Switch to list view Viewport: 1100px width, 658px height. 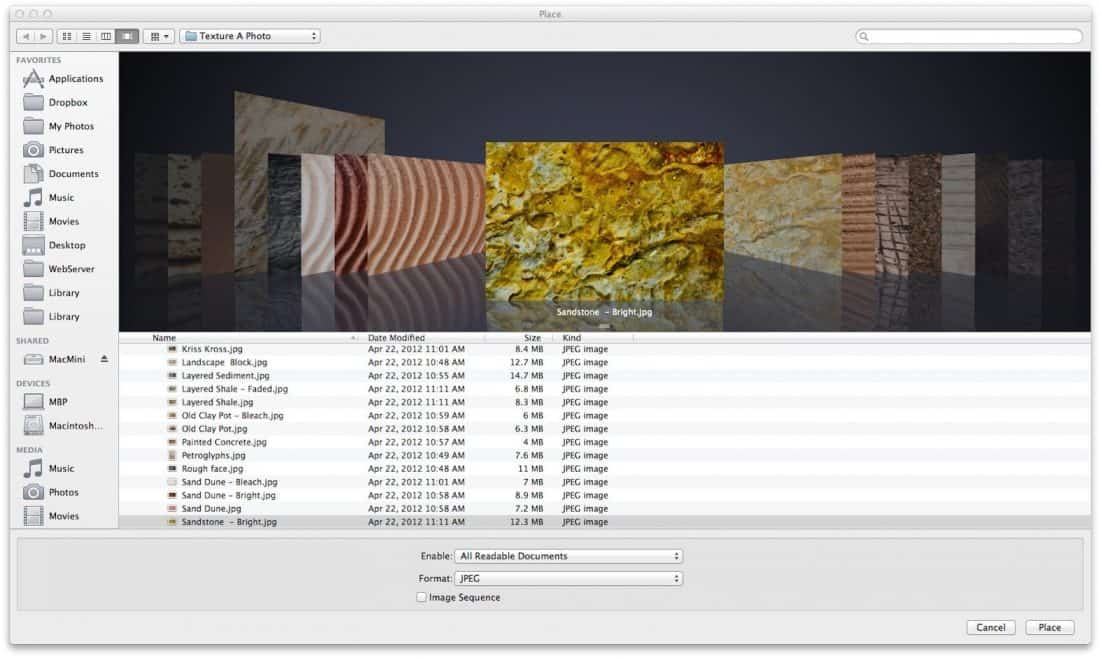(x=85, y=35)
